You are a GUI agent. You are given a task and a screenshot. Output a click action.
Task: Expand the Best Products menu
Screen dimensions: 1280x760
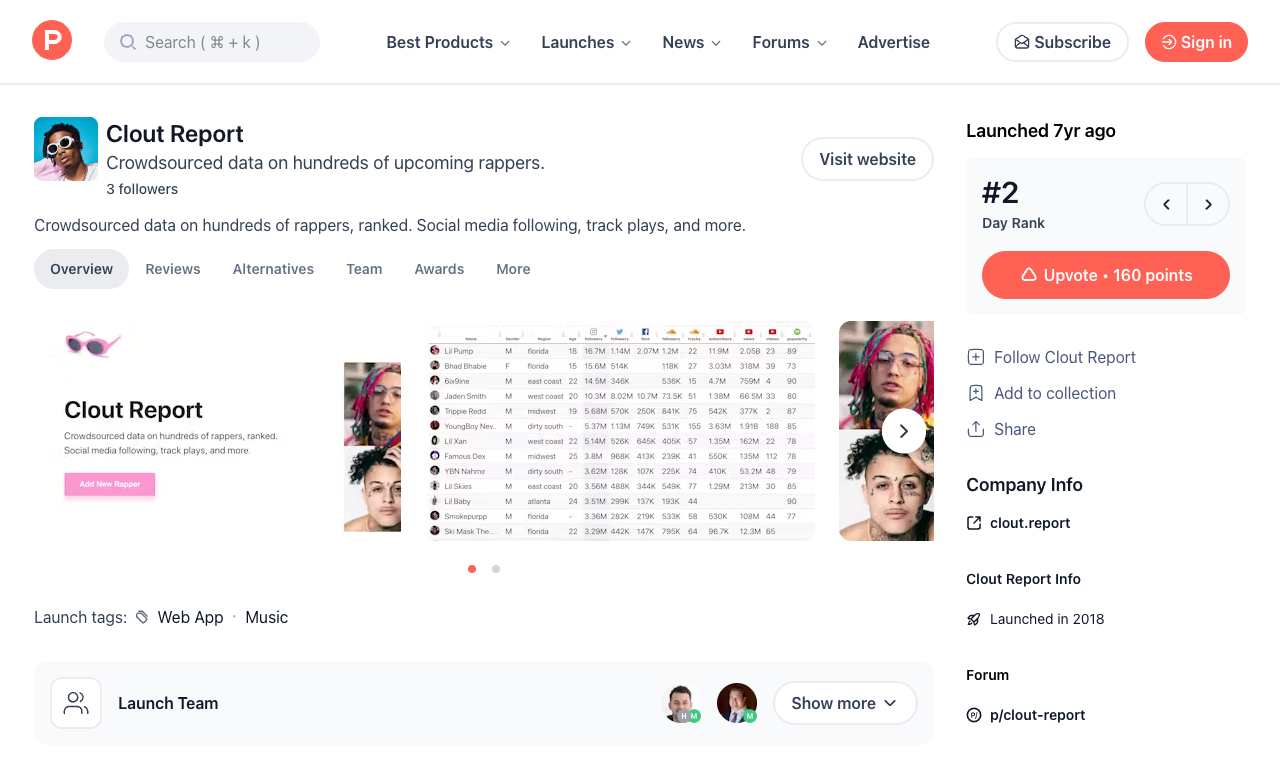tap(448, 42)
